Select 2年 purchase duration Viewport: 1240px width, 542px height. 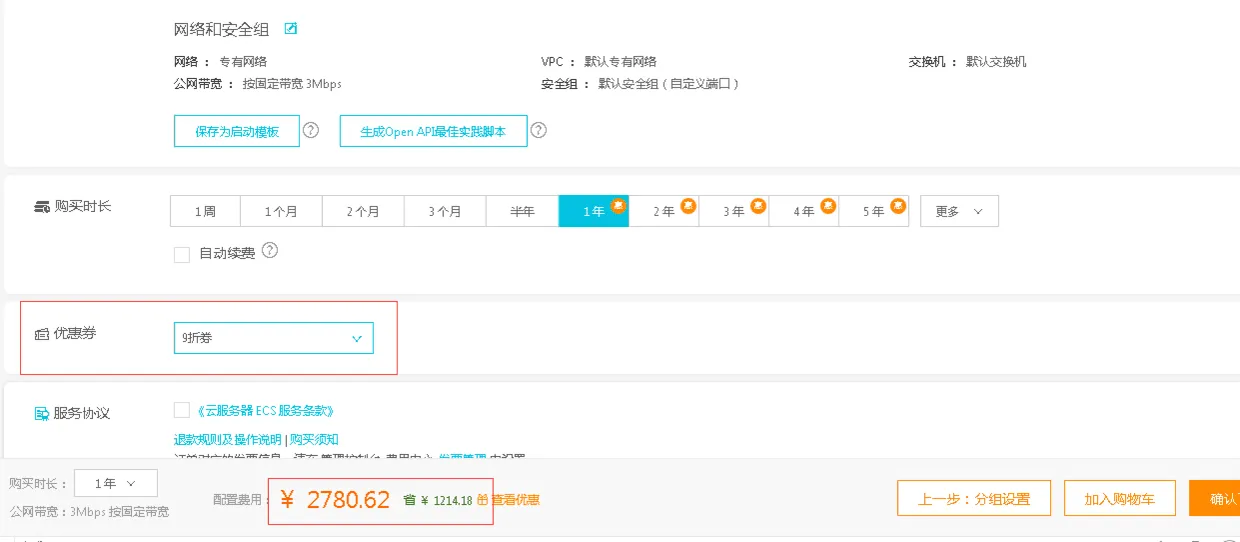[664, 211]
